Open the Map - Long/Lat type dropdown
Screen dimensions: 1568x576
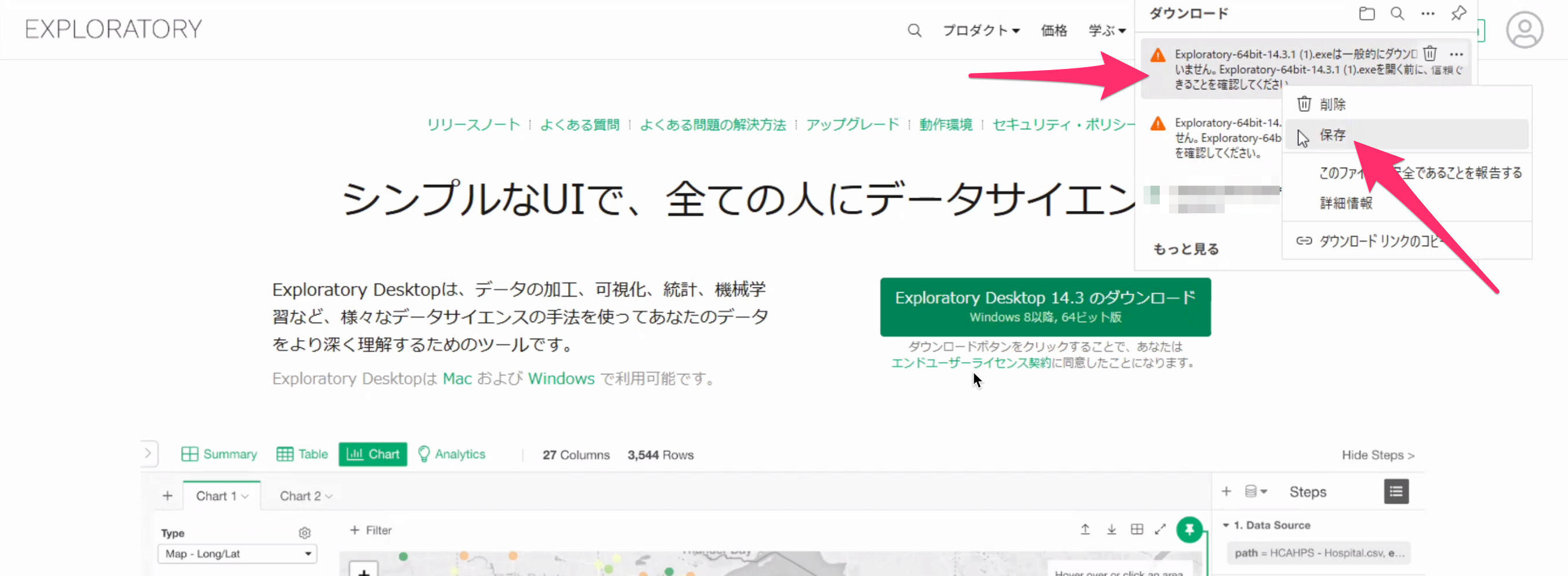tap(237, 553)
